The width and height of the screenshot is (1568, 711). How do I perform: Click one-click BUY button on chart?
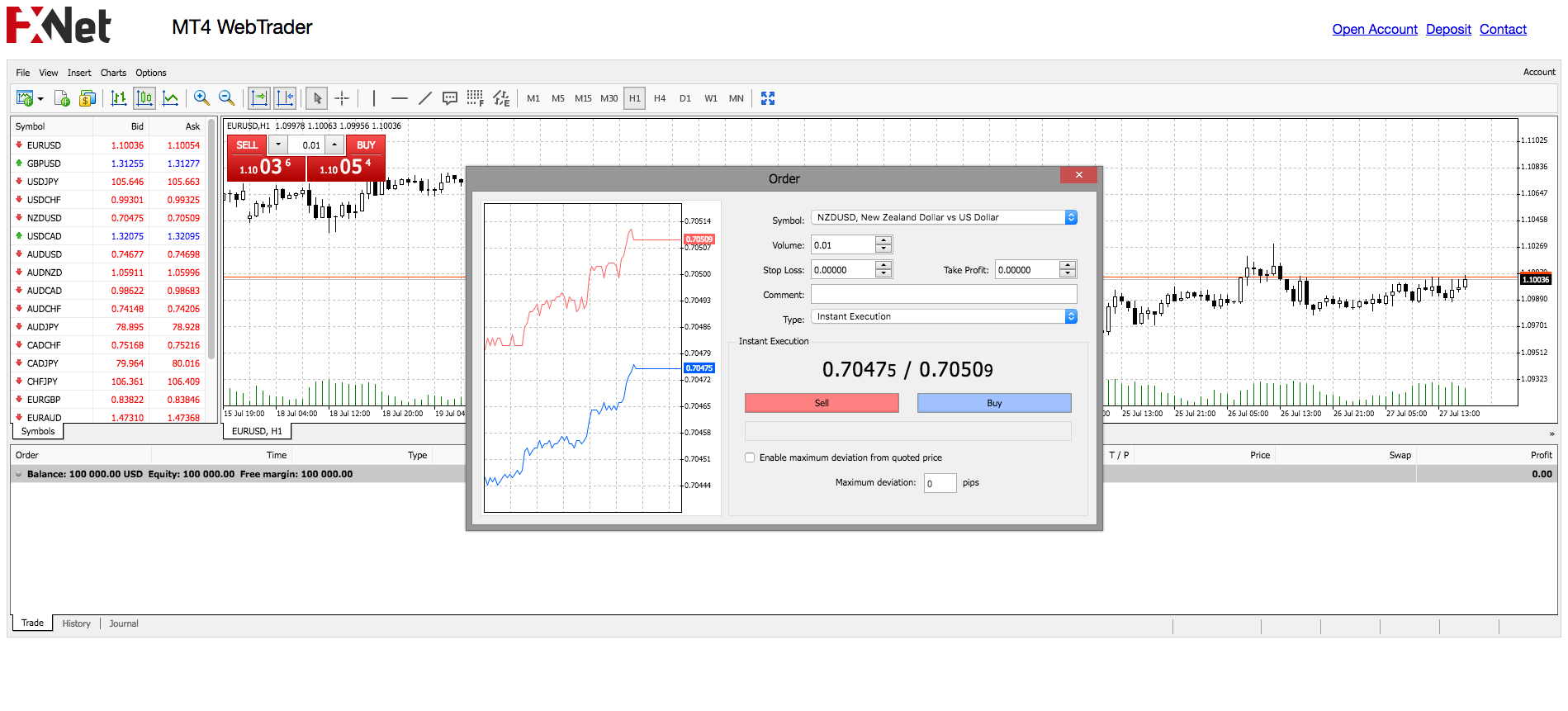point(366,145)
